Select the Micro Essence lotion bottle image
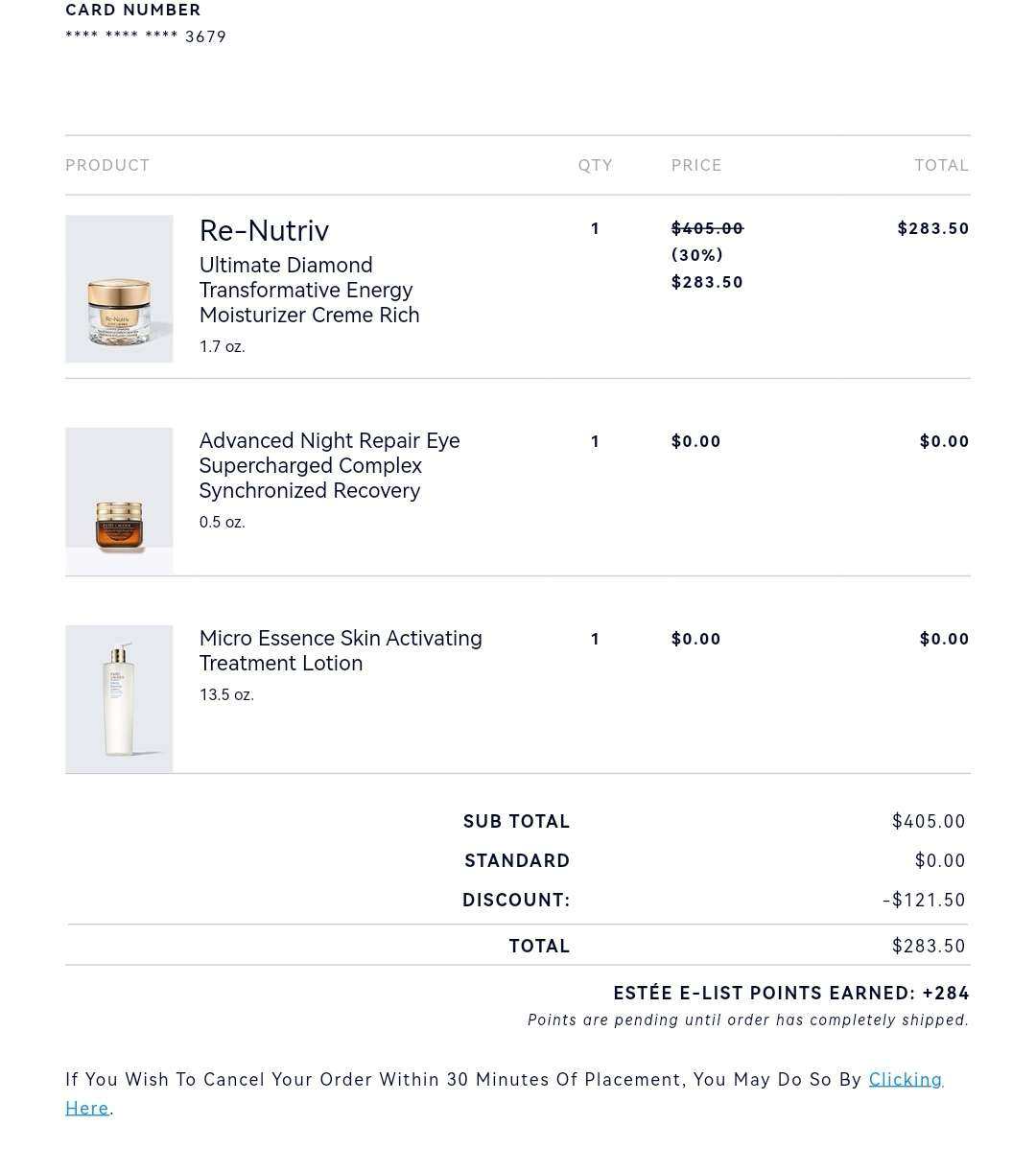This screenshot has height=1172, width=1036. point(119,698)
